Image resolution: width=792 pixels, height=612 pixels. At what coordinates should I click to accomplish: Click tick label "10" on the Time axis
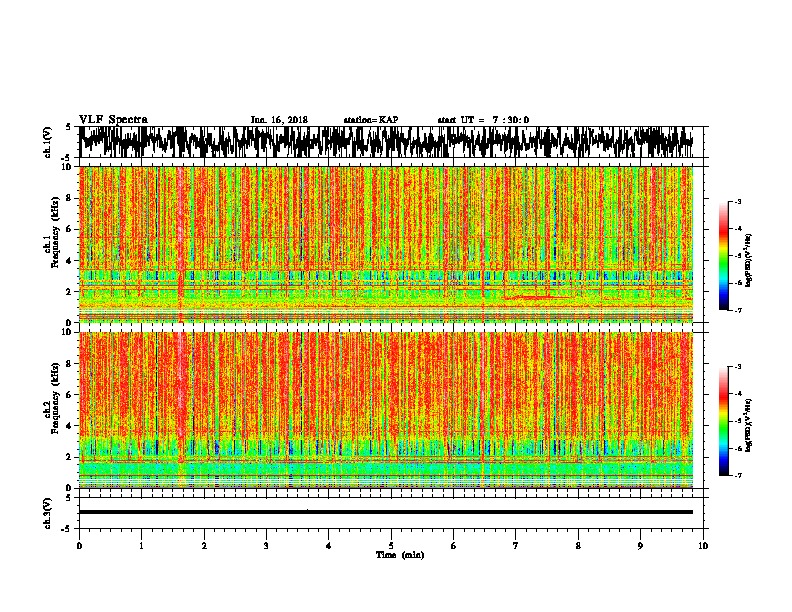(x=703, y=546)
